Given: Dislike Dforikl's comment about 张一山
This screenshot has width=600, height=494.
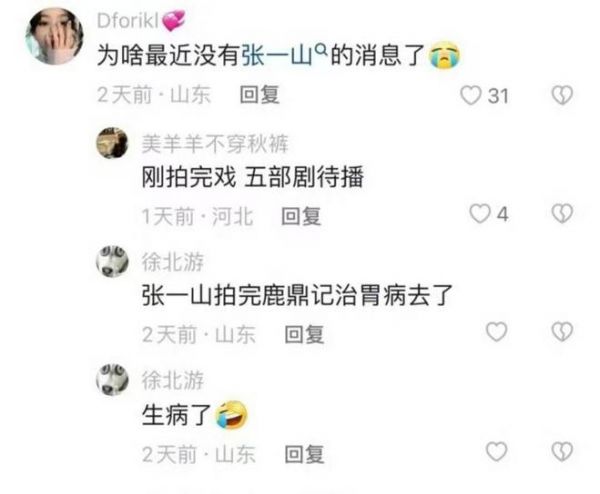Looking at the screenshot, I should pos(562,95).
